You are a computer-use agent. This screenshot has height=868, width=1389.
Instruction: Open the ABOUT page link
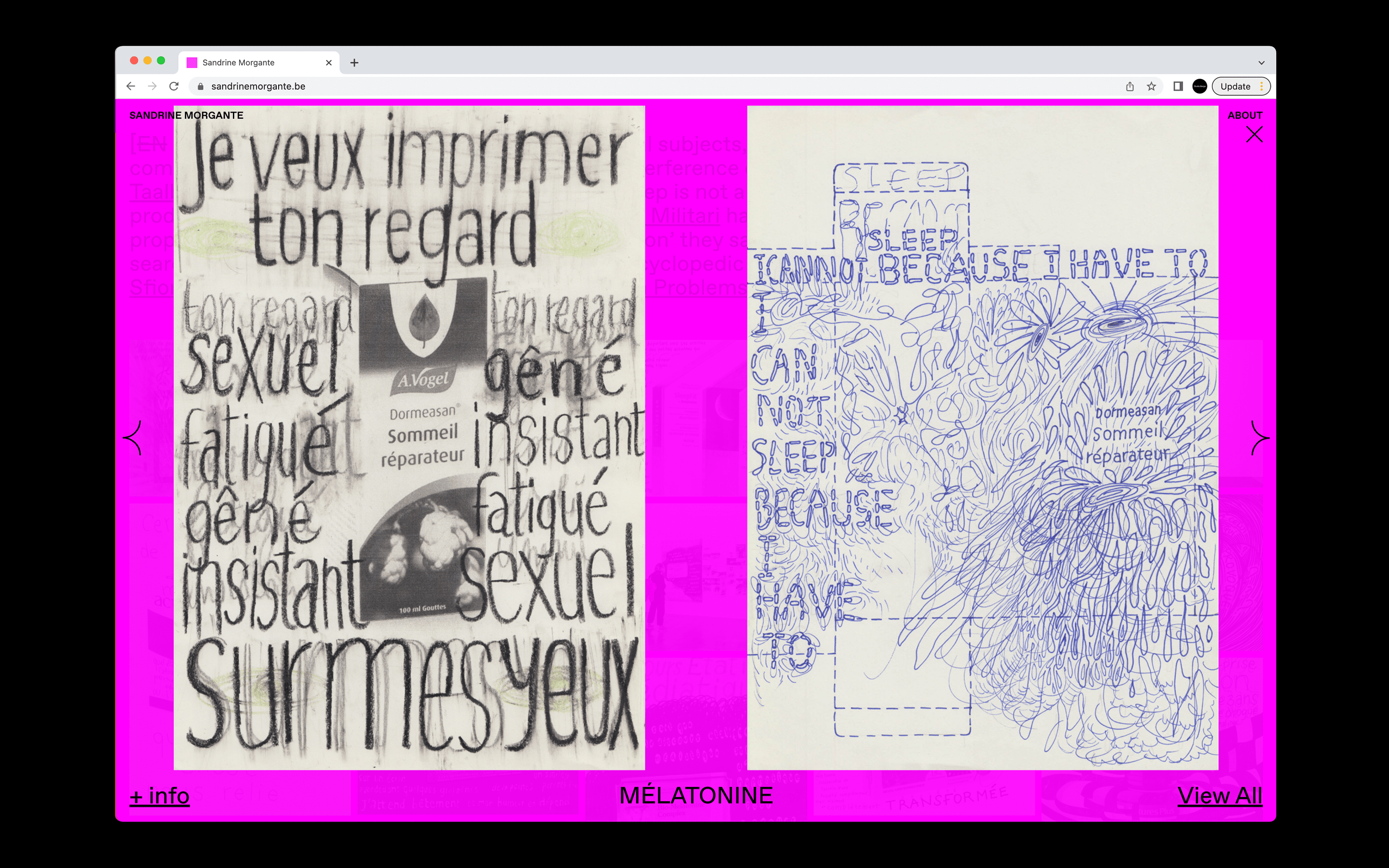(1244, 115)
